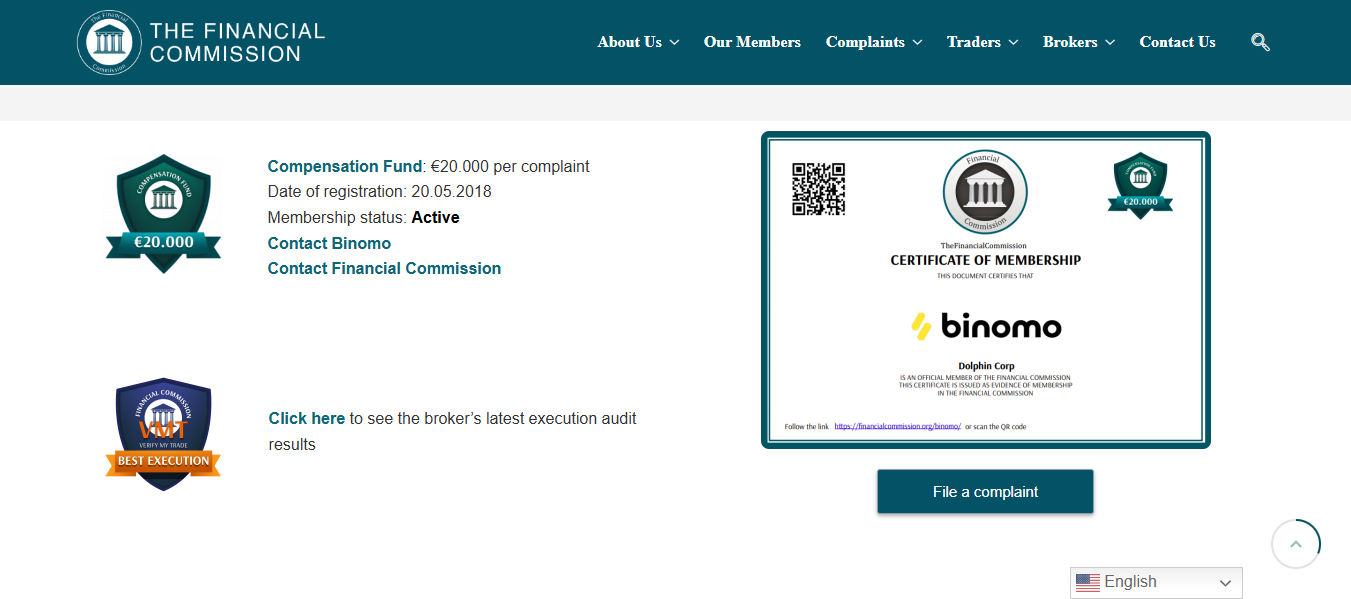Screen dimensions: 1351x599
Task: Select the Compensation Fund €20.000 shield badge
Action: pos(162,213)
